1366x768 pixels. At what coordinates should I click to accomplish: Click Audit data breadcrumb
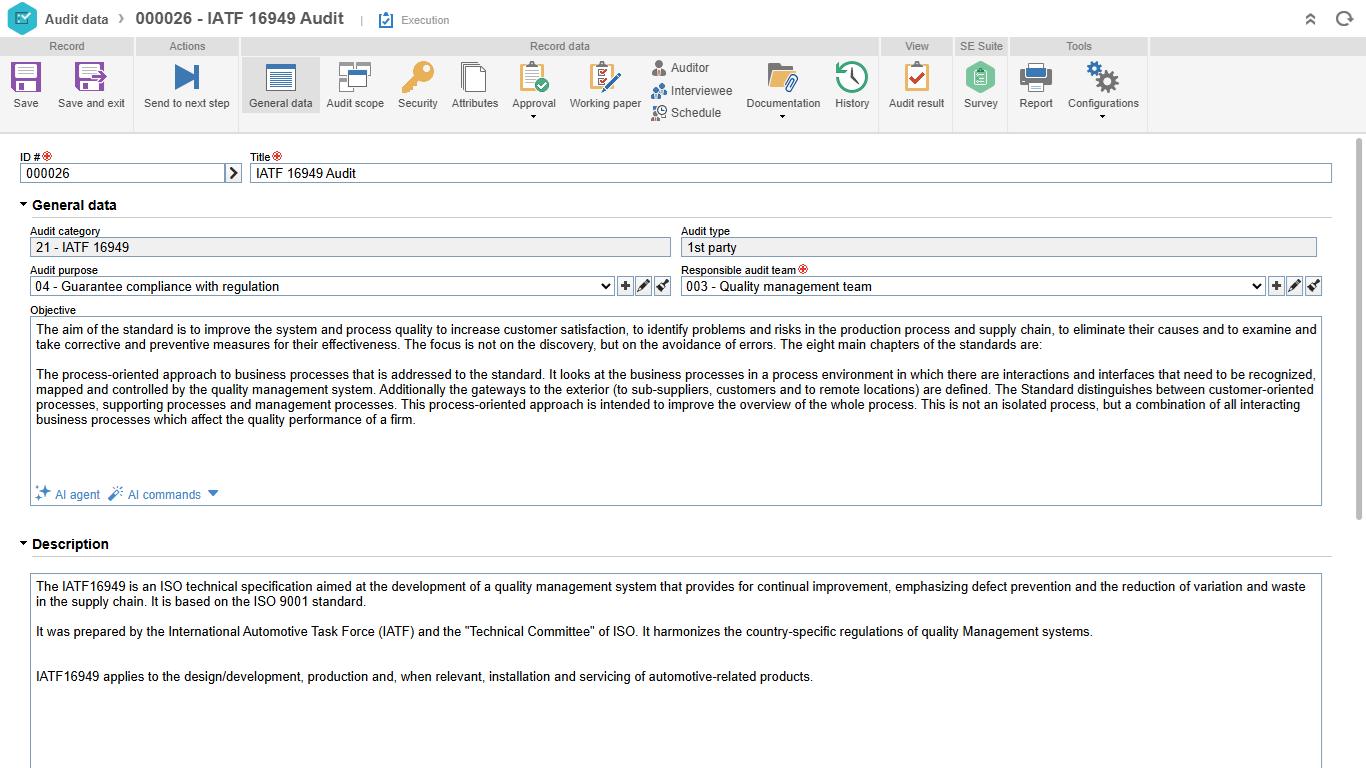(x=77, y=19)
